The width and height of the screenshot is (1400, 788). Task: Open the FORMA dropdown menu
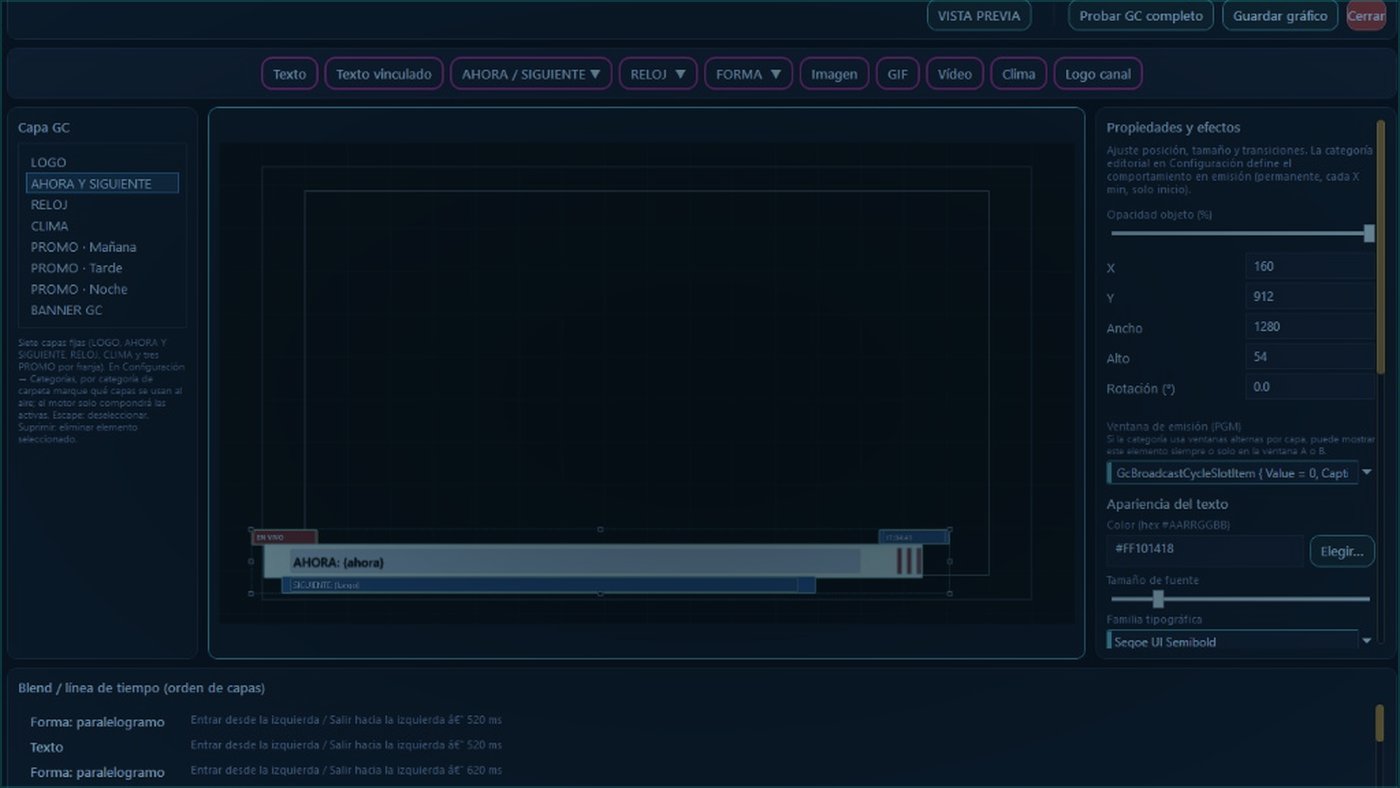(x=748, y=74)
